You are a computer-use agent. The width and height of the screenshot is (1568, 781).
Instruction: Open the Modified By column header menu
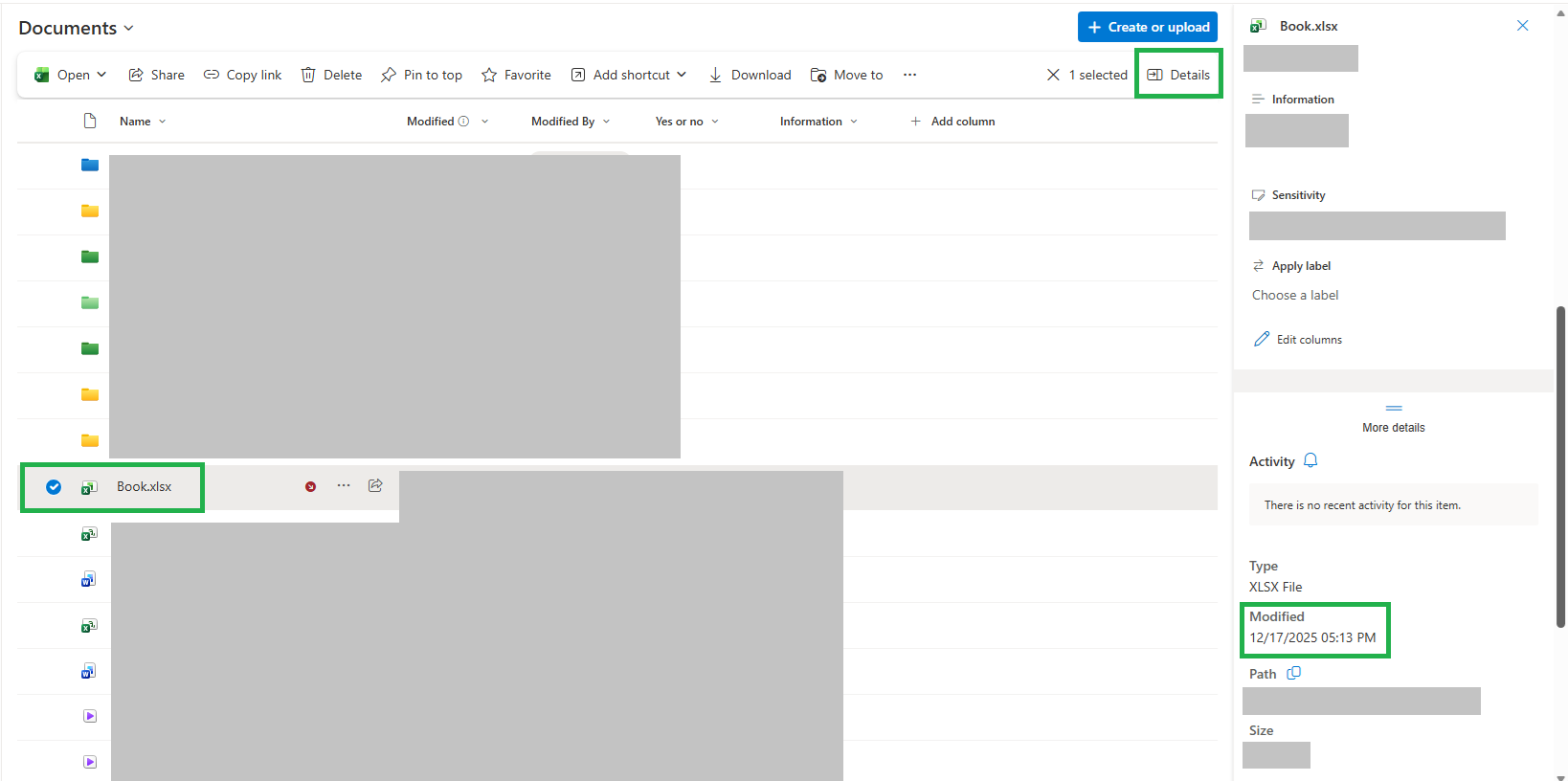571,122
